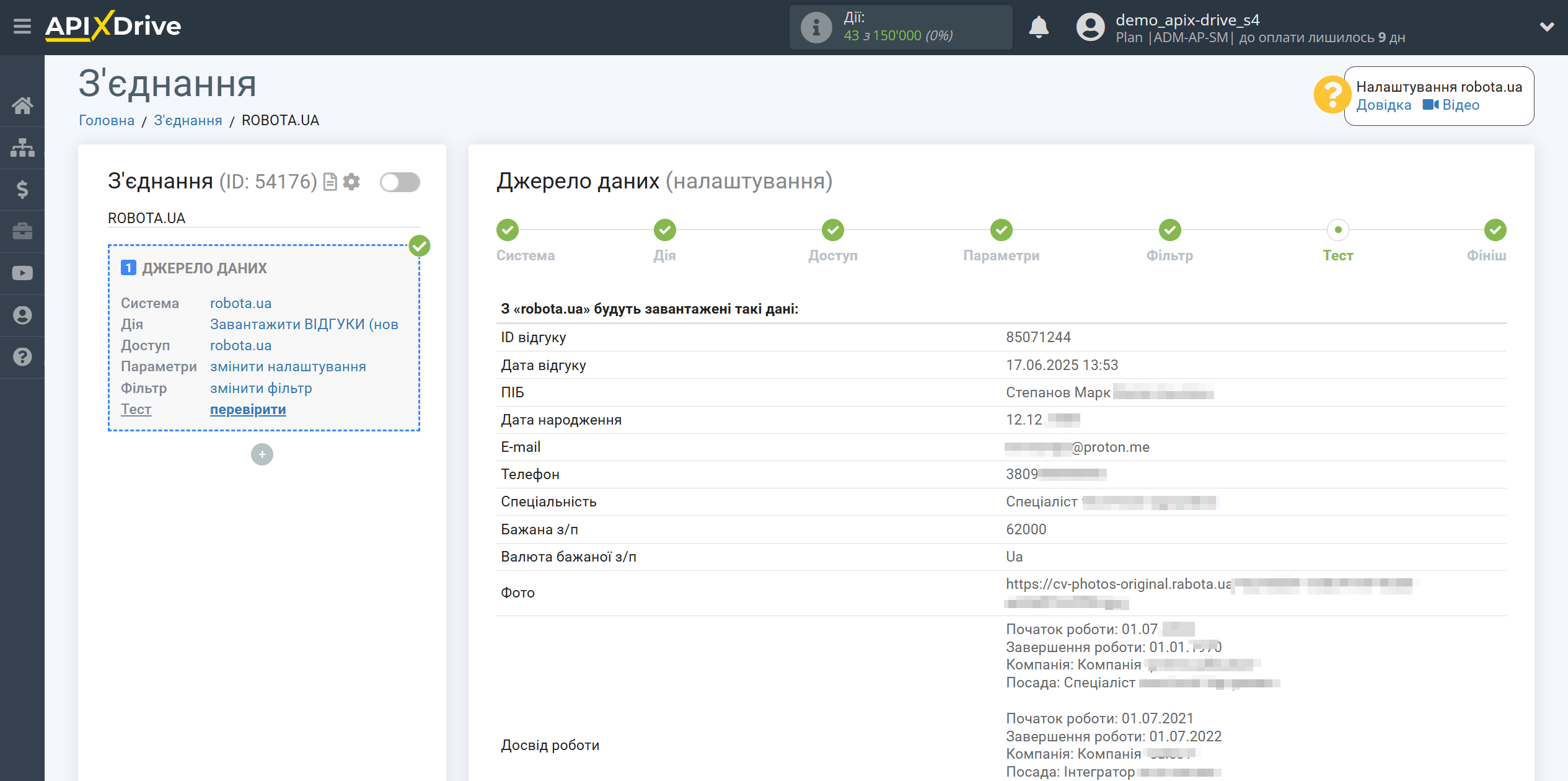1568x781 pixels.
Task: Click the перевірити test link
Action: point(248,409)
